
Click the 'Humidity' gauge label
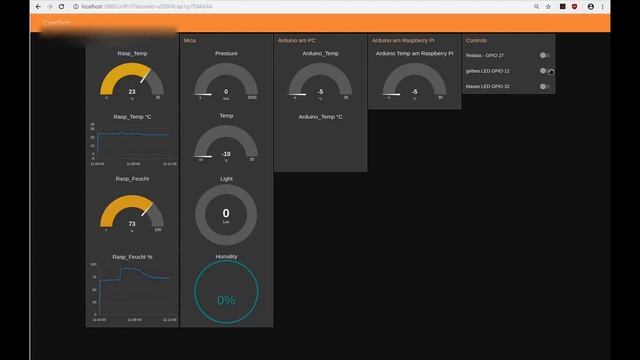point(226,256)
